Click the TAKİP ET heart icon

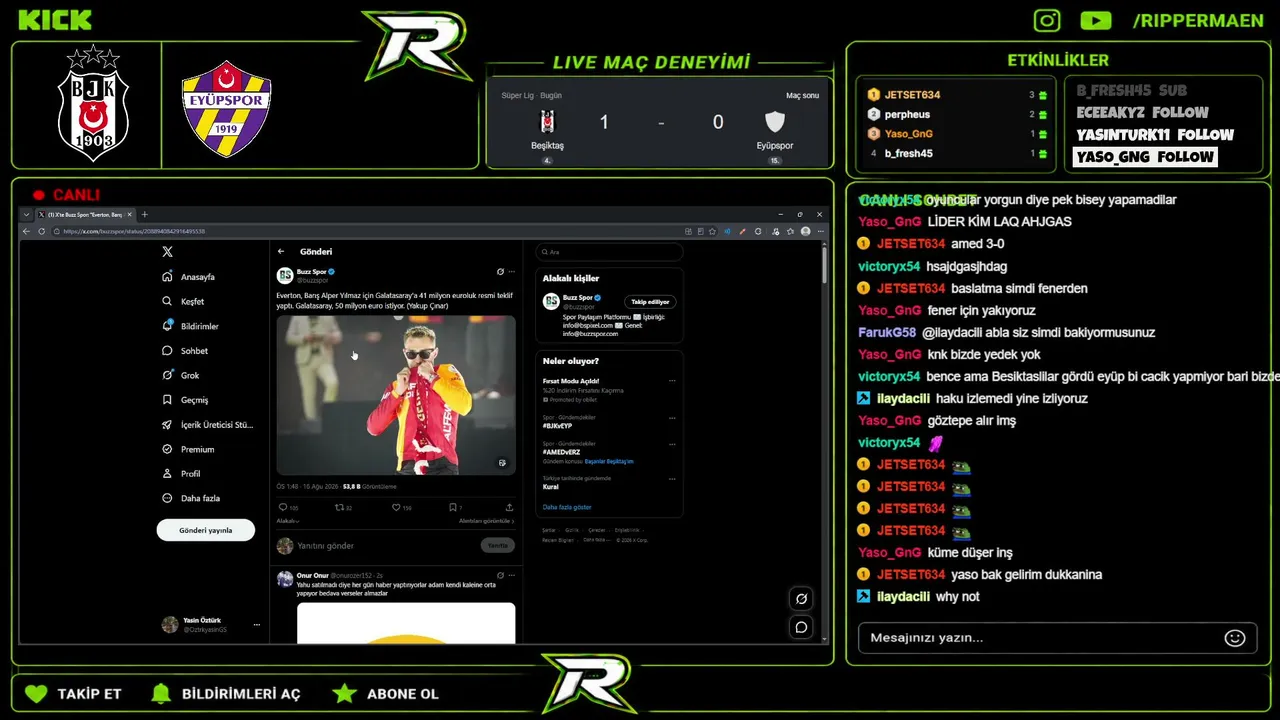click(x=36, y=694)
